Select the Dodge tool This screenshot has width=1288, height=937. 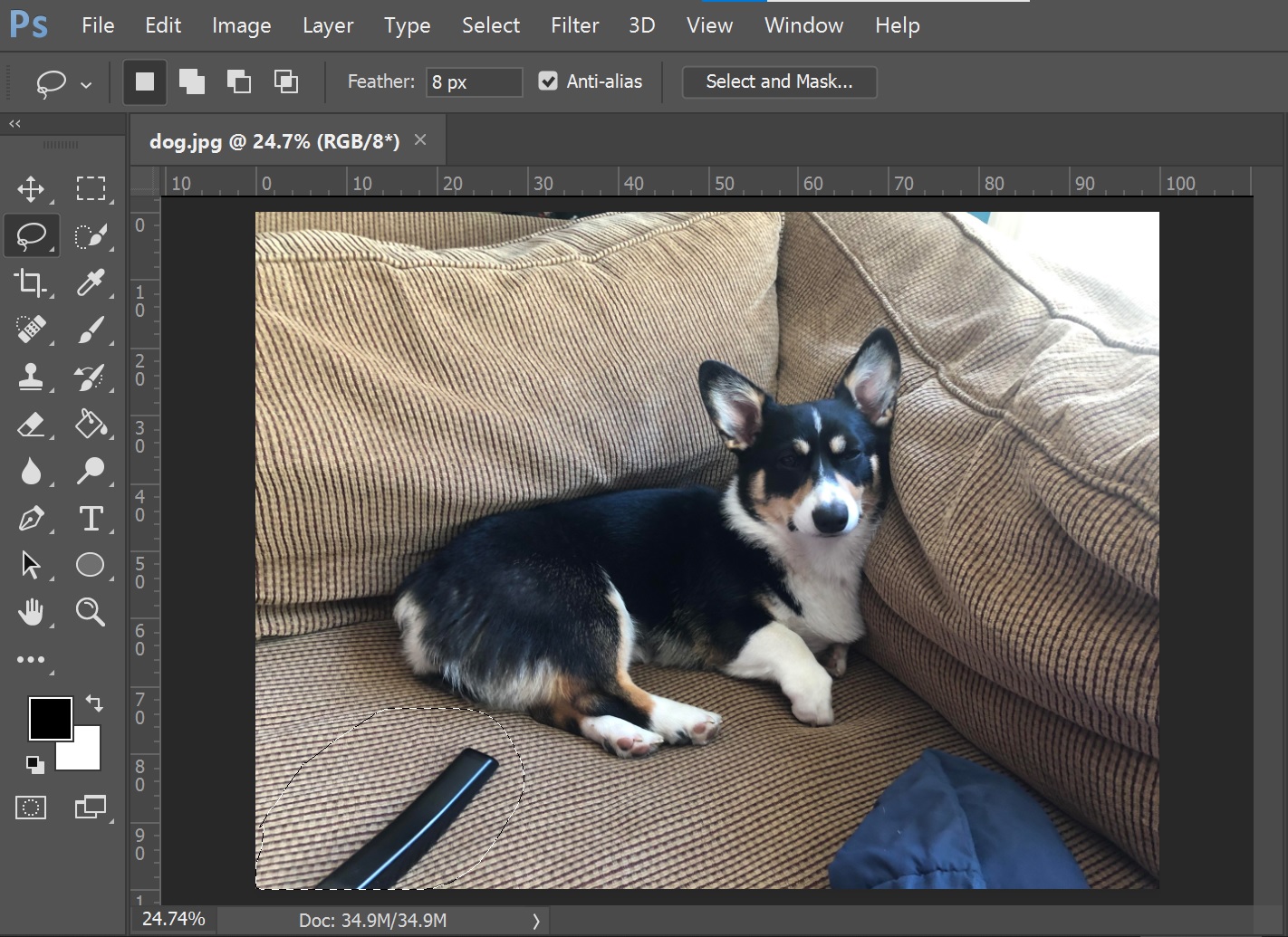coord(91,471)
